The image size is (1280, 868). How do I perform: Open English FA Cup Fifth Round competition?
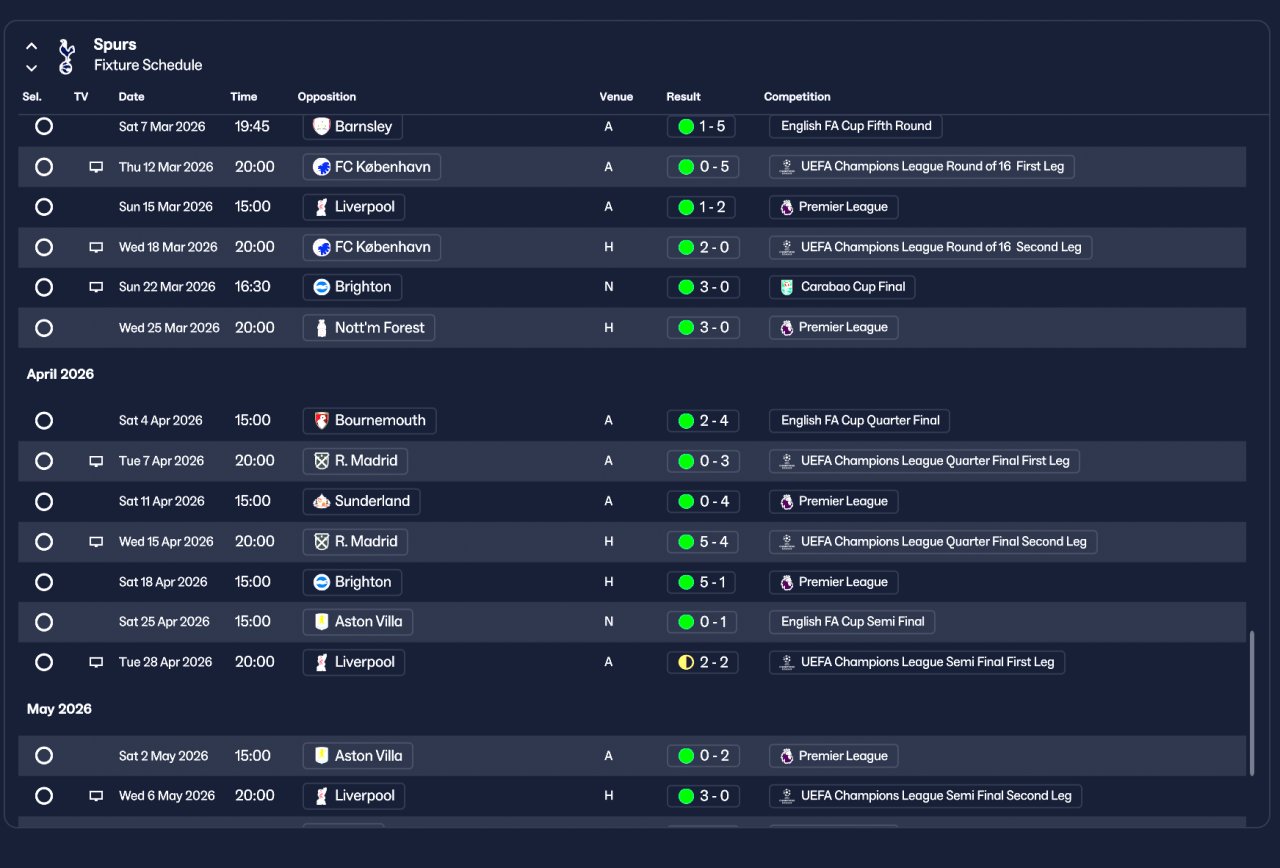[856, 126]
